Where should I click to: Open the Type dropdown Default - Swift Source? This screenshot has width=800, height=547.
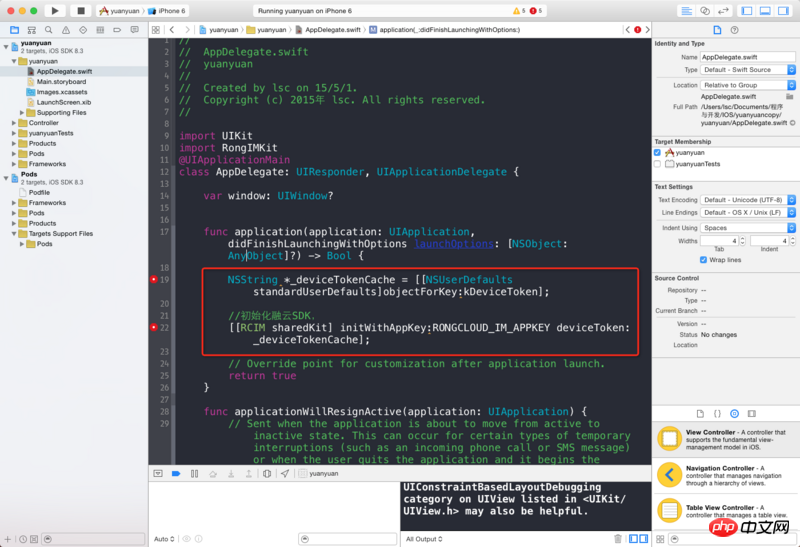[747, 69]
